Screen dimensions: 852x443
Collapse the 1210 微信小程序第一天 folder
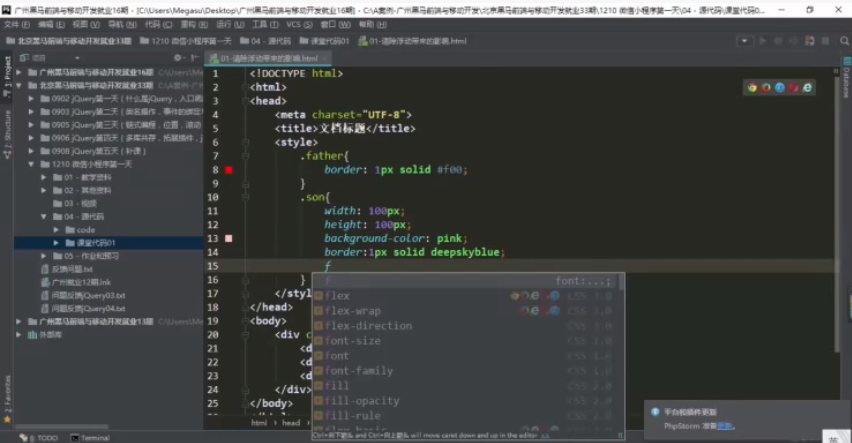pos(32,164)
